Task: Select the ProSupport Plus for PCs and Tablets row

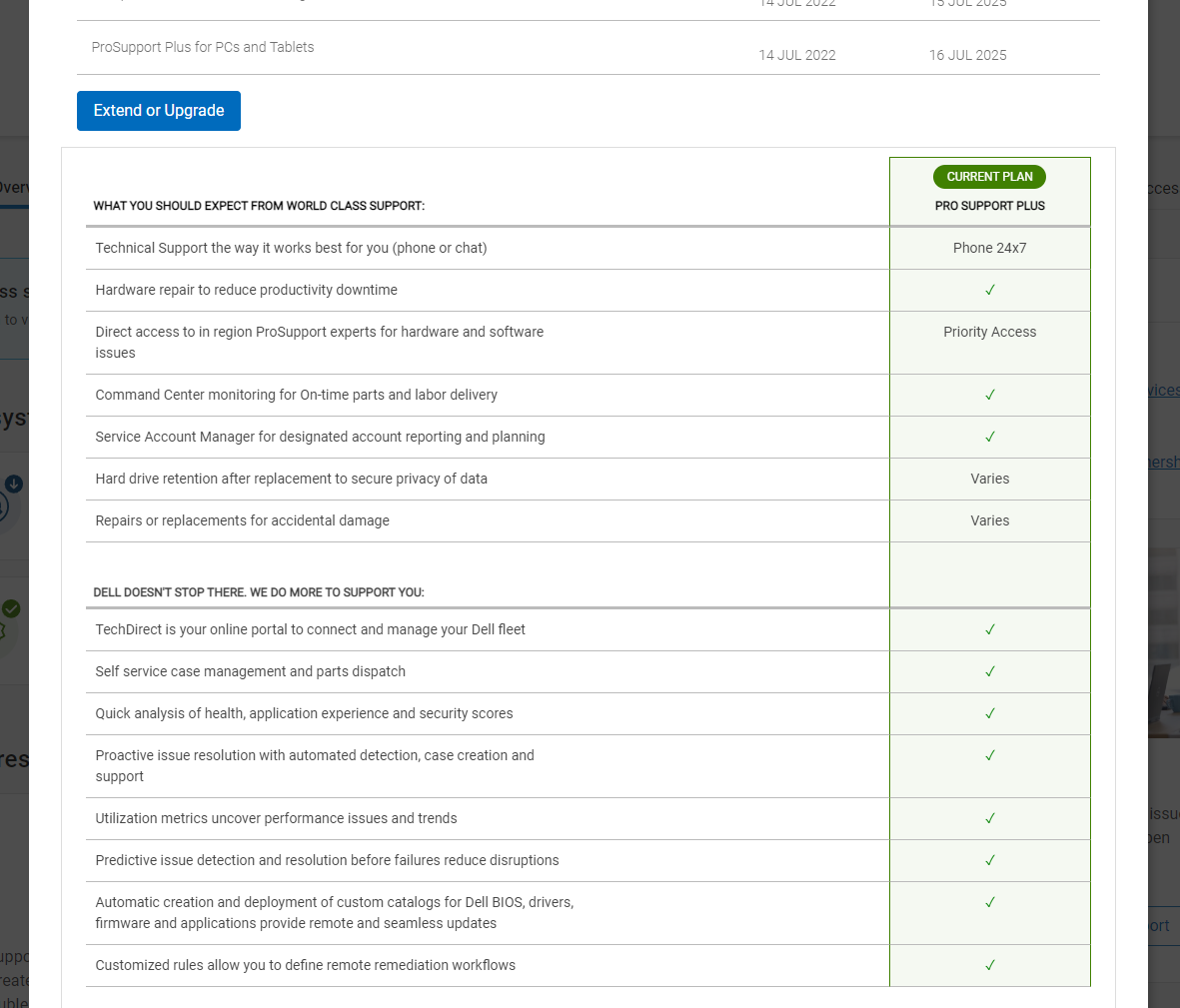Action: click(203, 47)
